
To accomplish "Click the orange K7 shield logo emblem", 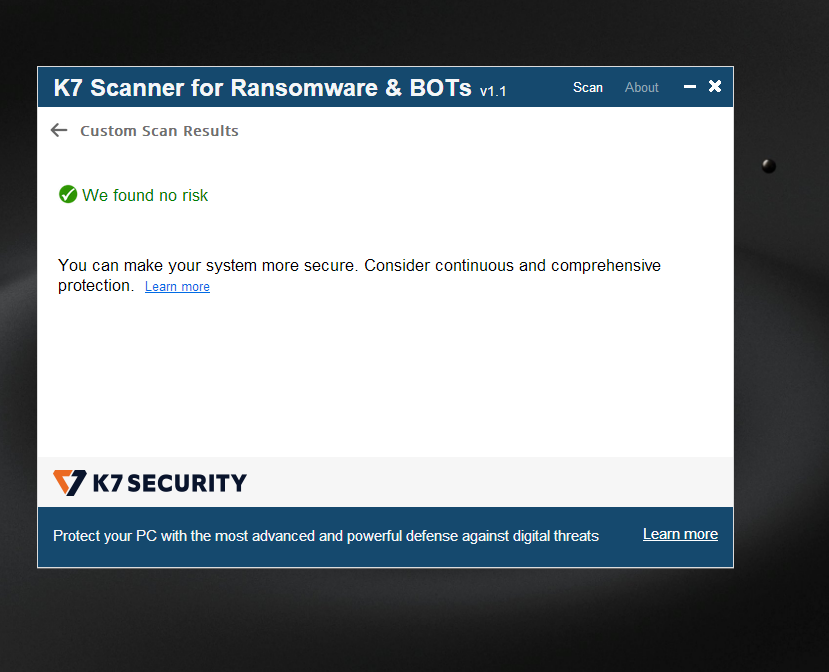I will 69,483.
